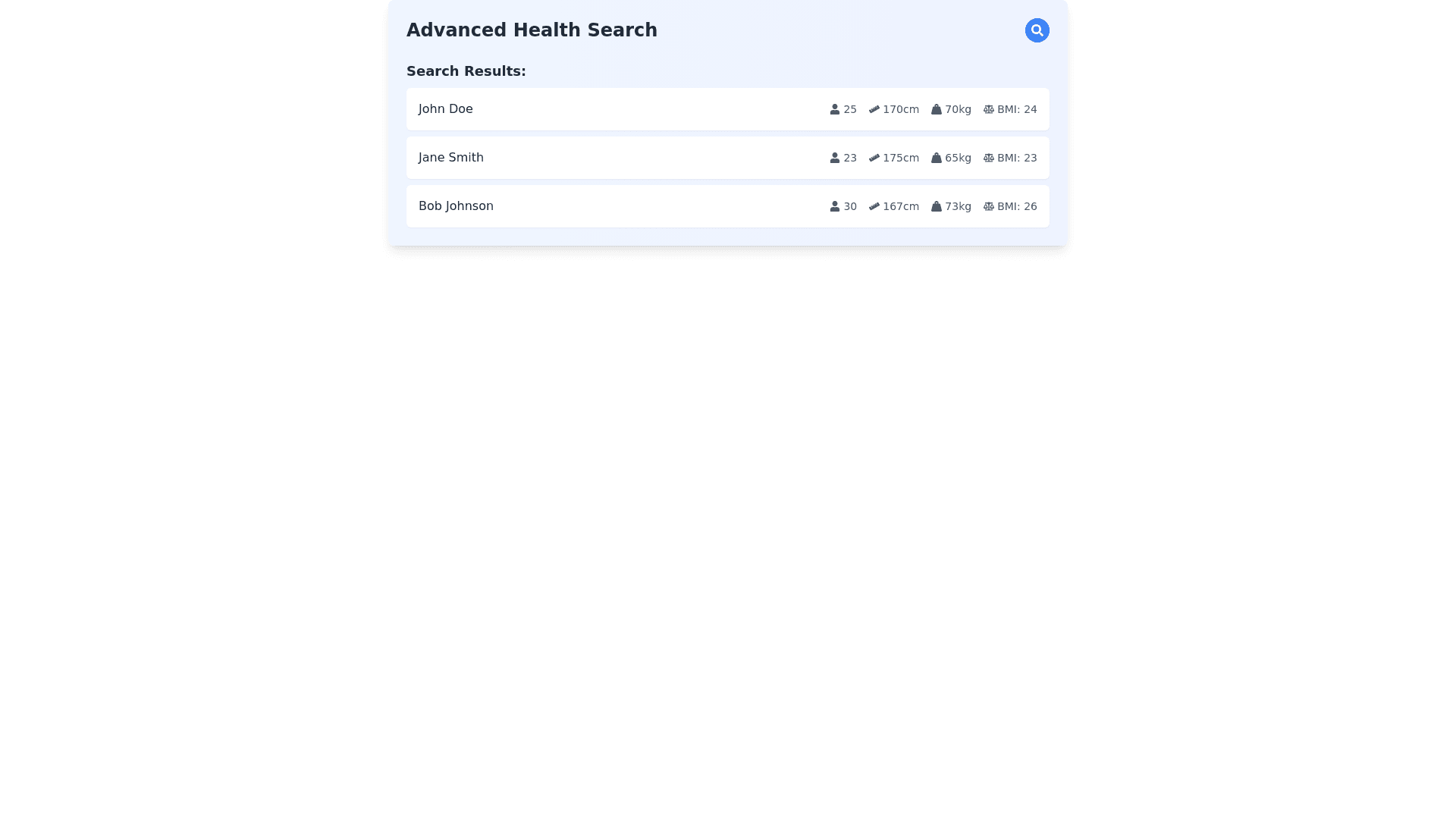The width and height of the screenshot is (1456, 819).
Task: Click Jane Smith's height ruler icon
Action: [874, 158]
